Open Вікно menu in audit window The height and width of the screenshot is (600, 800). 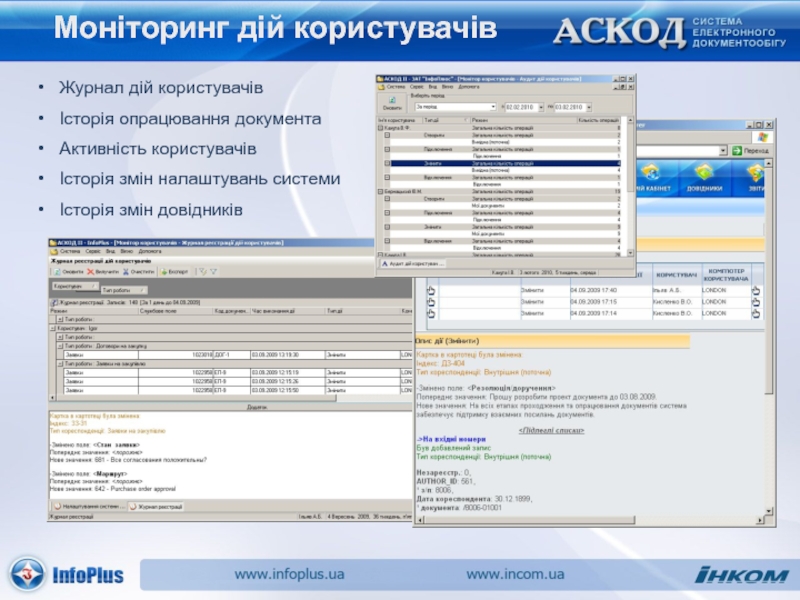click(x=447, y=87)
